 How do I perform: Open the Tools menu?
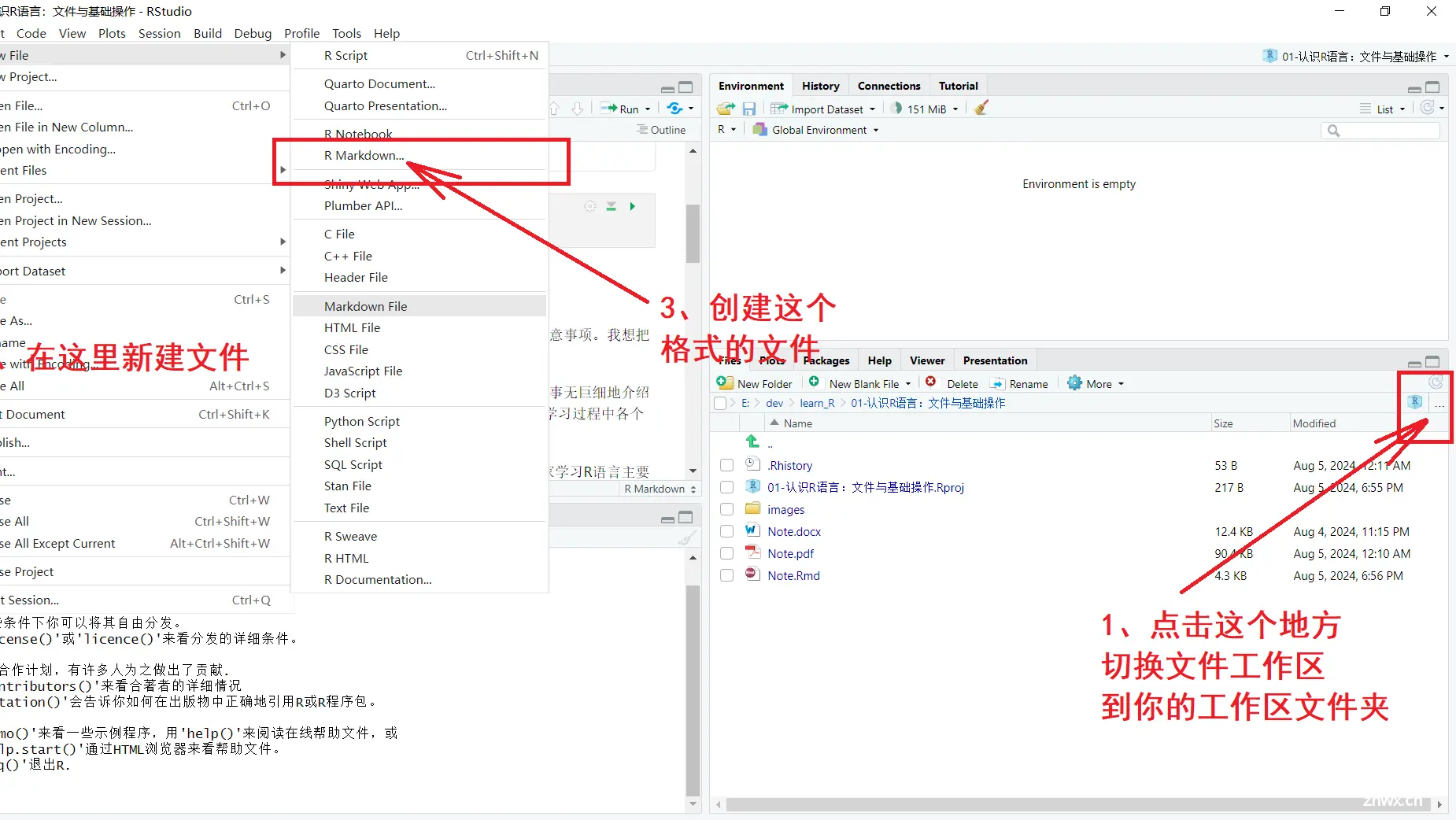point(346,33)
